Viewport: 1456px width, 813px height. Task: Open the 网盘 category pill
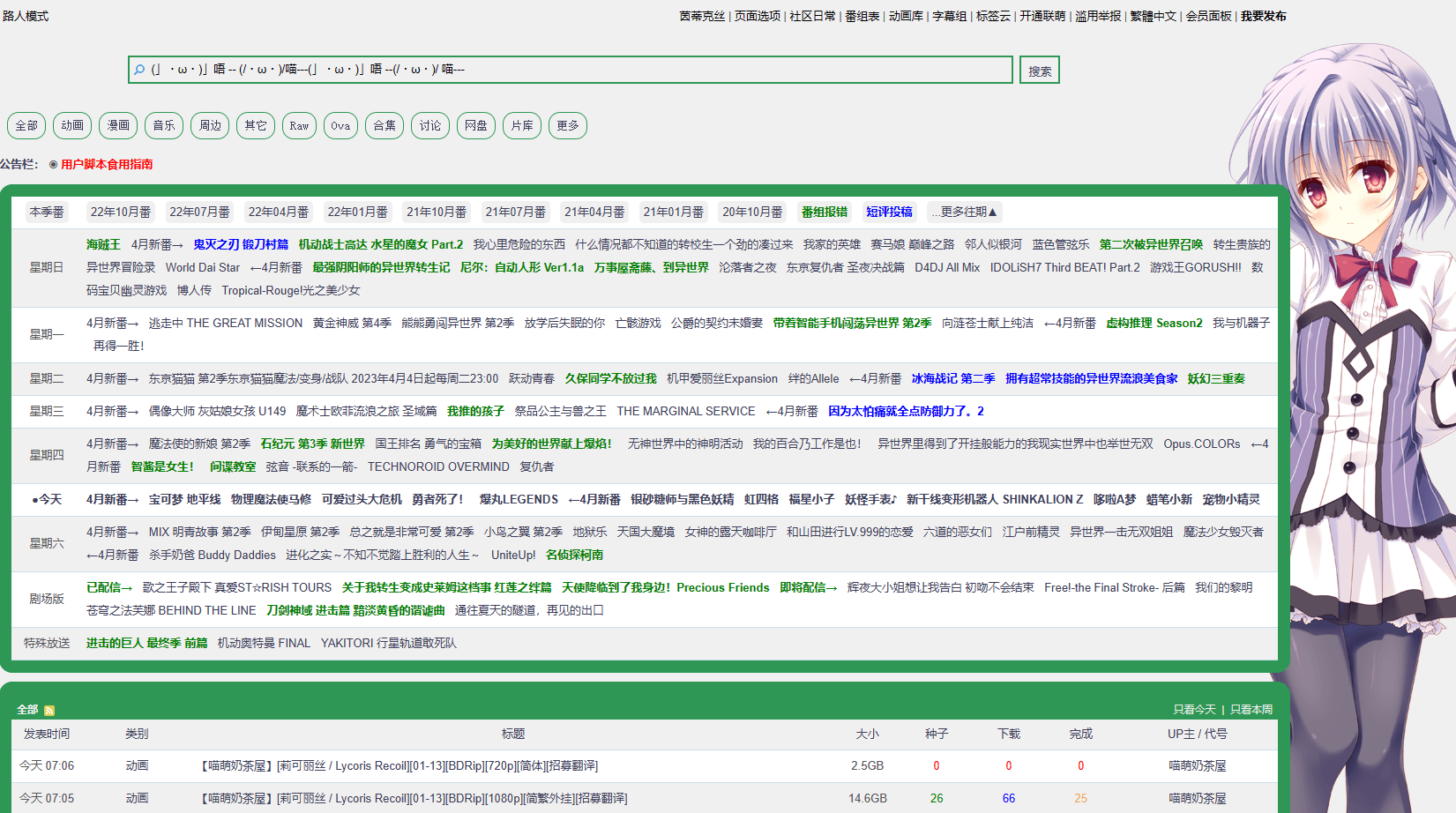pos(476,126)
